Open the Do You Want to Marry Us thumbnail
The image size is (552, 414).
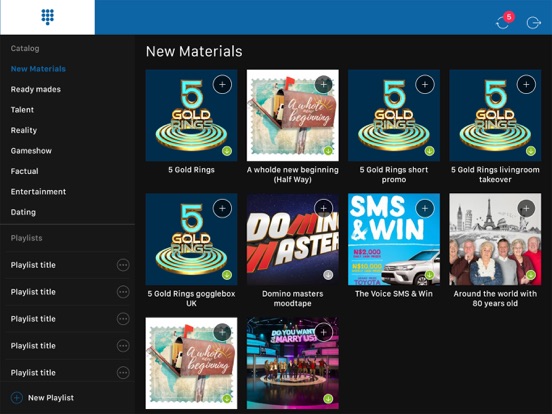(x=293, y=363)
